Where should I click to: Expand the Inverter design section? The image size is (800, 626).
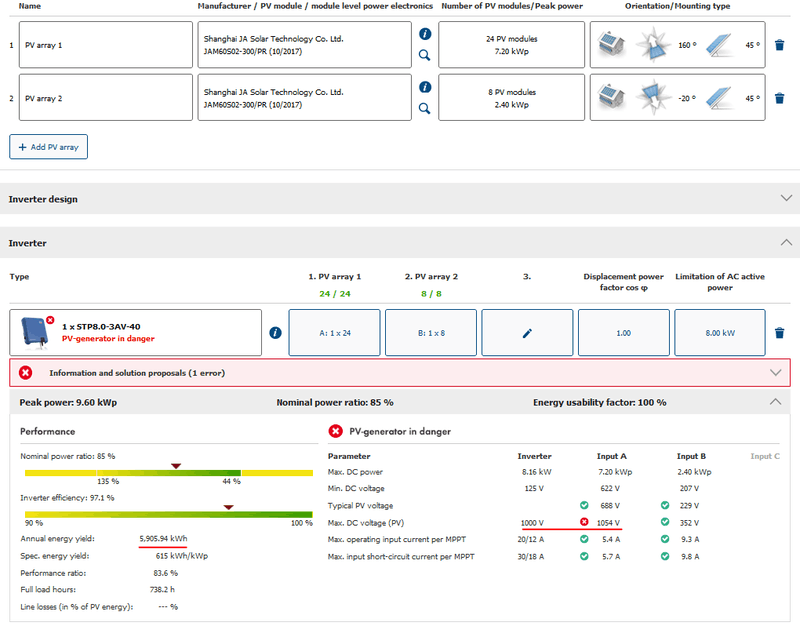[x=785, y=199]
